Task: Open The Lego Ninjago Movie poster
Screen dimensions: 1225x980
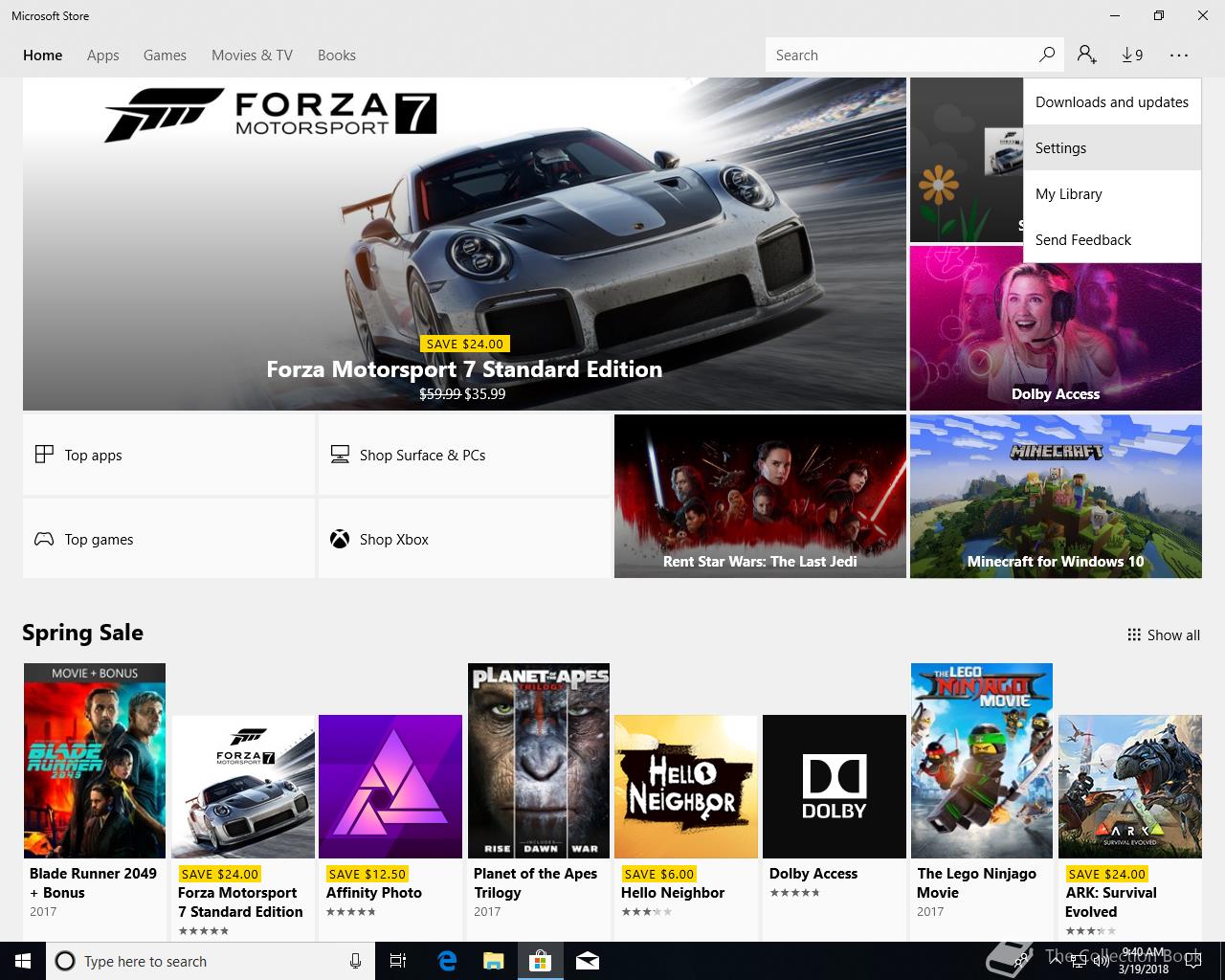Action: [982, 761]
